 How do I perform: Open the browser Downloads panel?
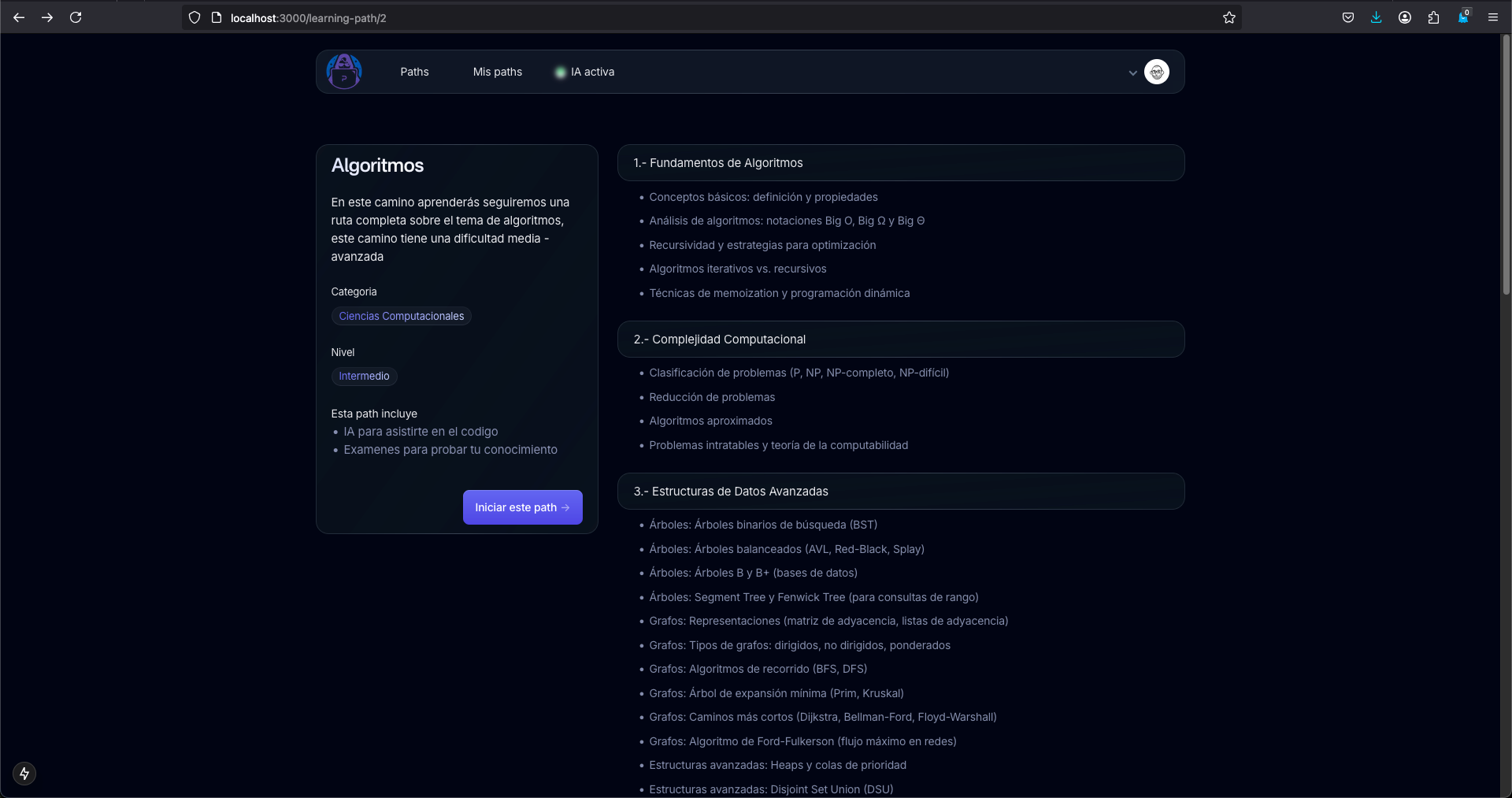click(x=1377, y=17)
